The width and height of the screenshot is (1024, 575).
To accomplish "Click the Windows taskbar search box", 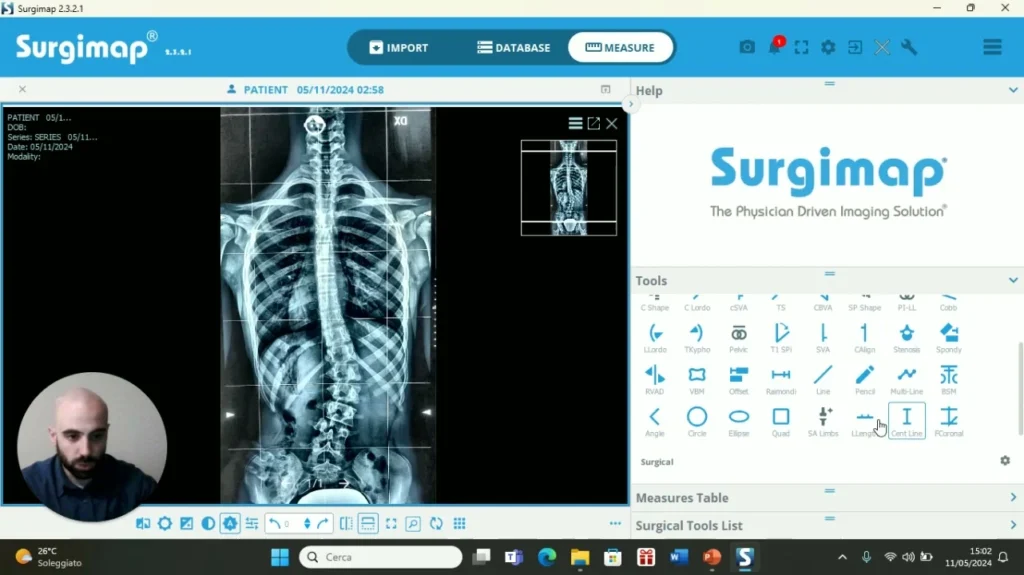I will point(381,557).
